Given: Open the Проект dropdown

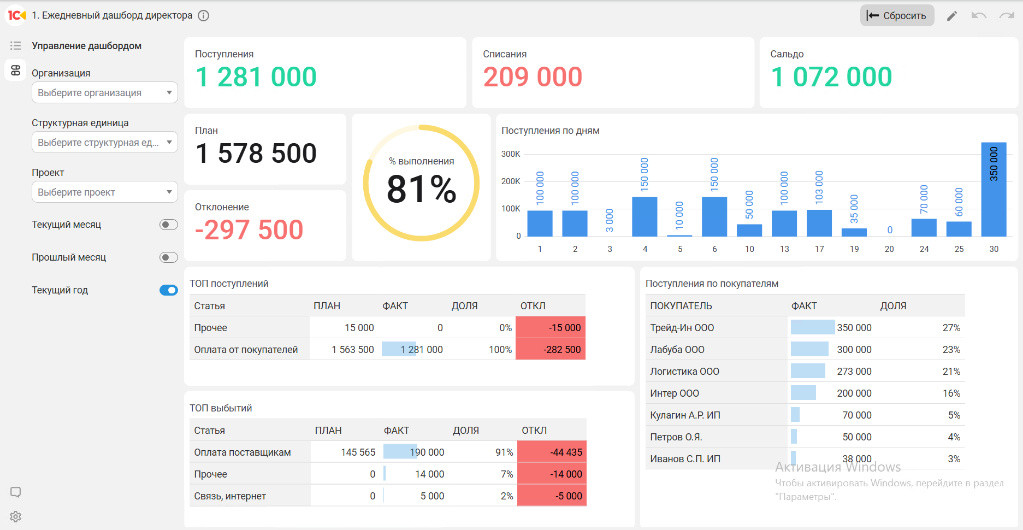Looking at the screenshot, I should [104, 193].
